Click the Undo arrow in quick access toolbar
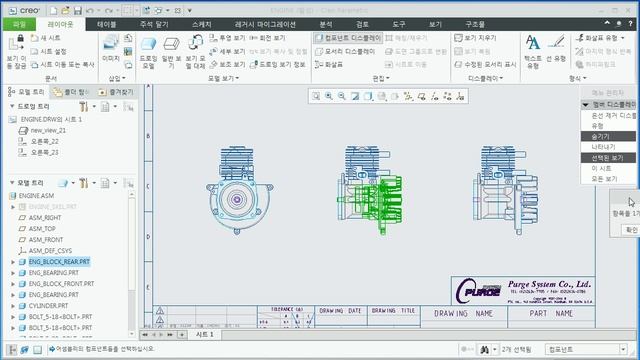Viewport: 640px width, 360px height. point(90,11)
